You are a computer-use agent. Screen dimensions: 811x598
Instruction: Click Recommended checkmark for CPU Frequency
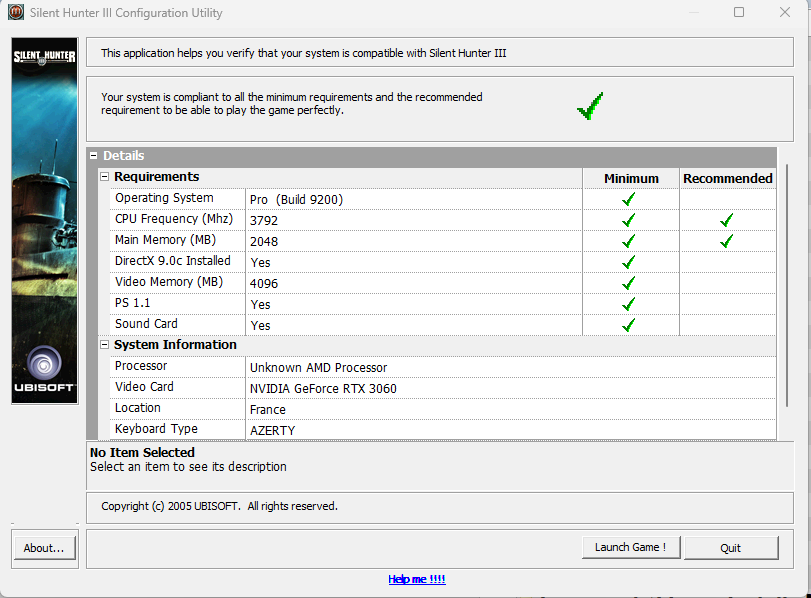(727, 220)
